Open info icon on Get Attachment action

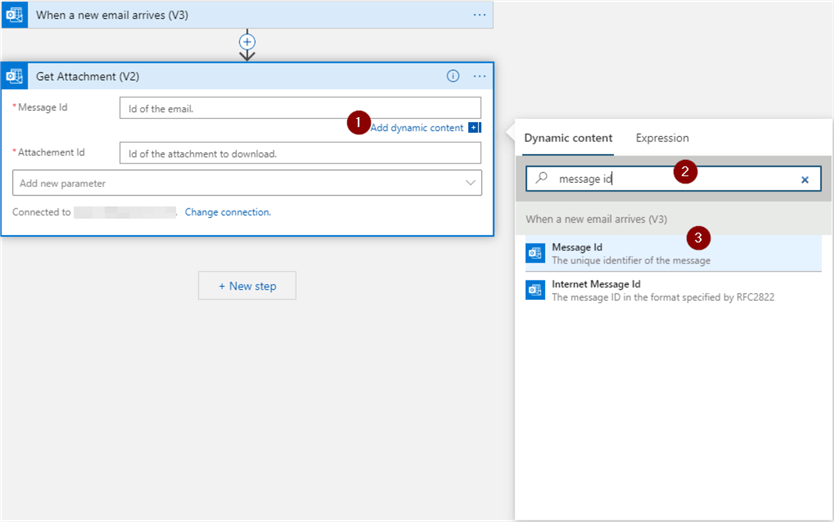tap(453, 76)
